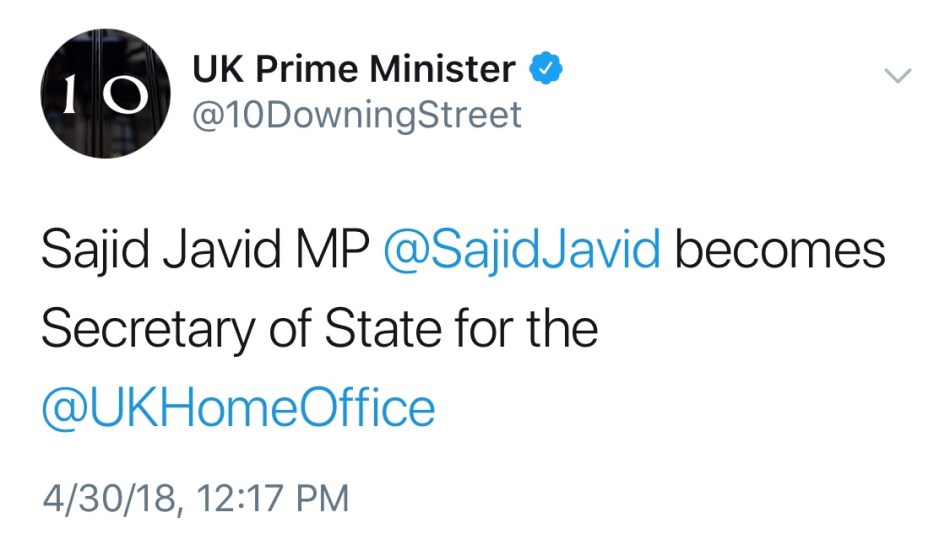950x550 pixels.
Task: Click the tweet timestamp 4/30/18, 12:17 PM
Action: 195,497
